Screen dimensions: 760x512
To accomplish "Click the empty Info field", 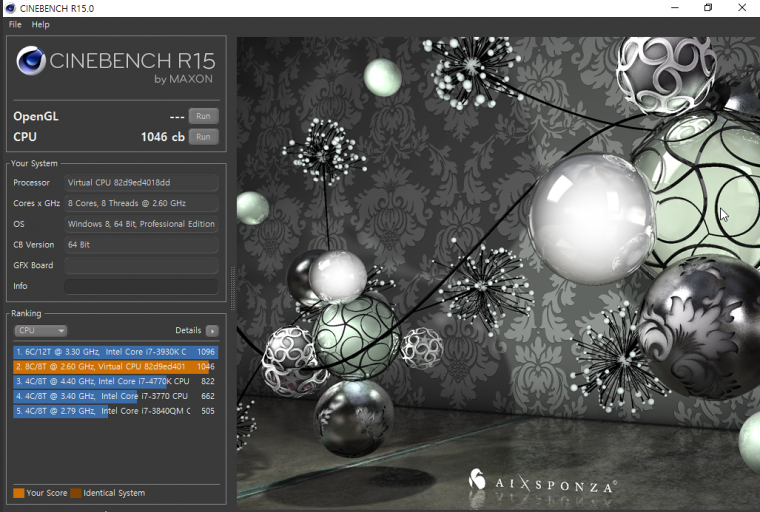I will click(x=141, y=286).
